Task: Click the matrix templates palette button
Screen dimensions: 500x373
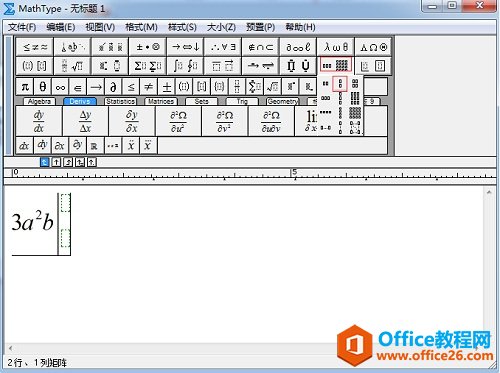Action: pos(336,65)
